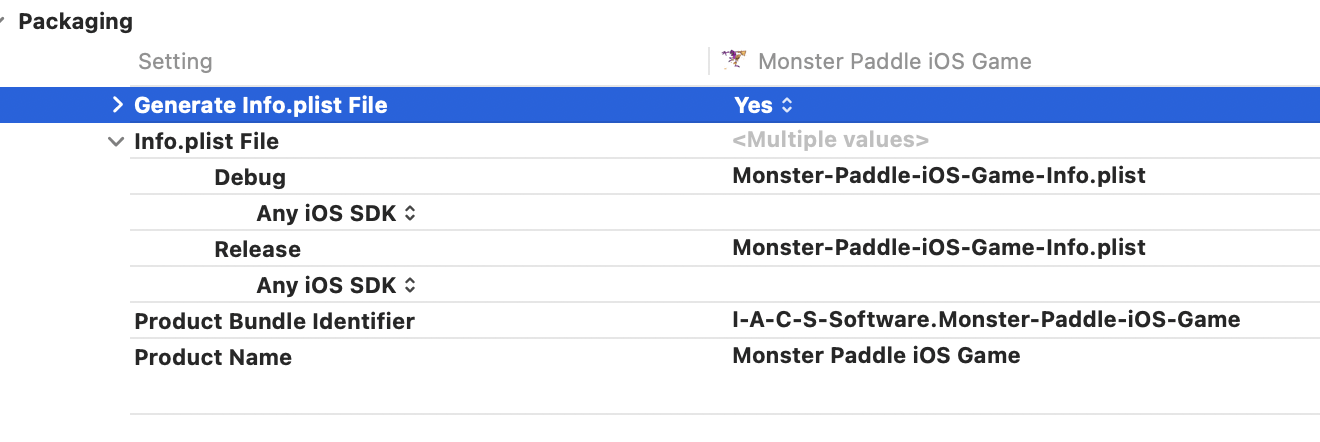Open Any iOS SDK popup under Release
The width and height of the screenshot is (1320, 442).
336,285
